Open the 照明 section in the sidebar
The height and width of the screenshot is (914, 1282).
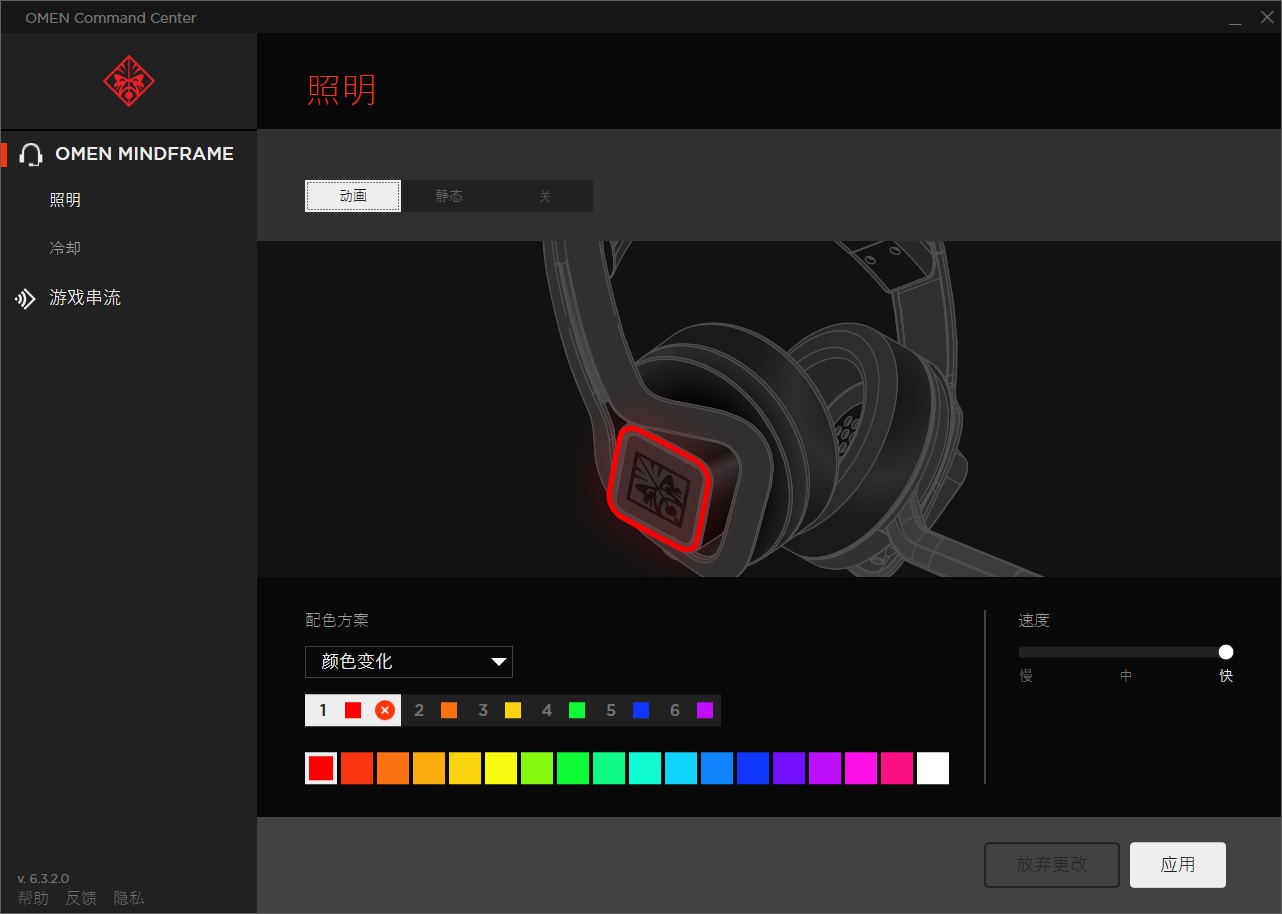(x=65, y=200)
